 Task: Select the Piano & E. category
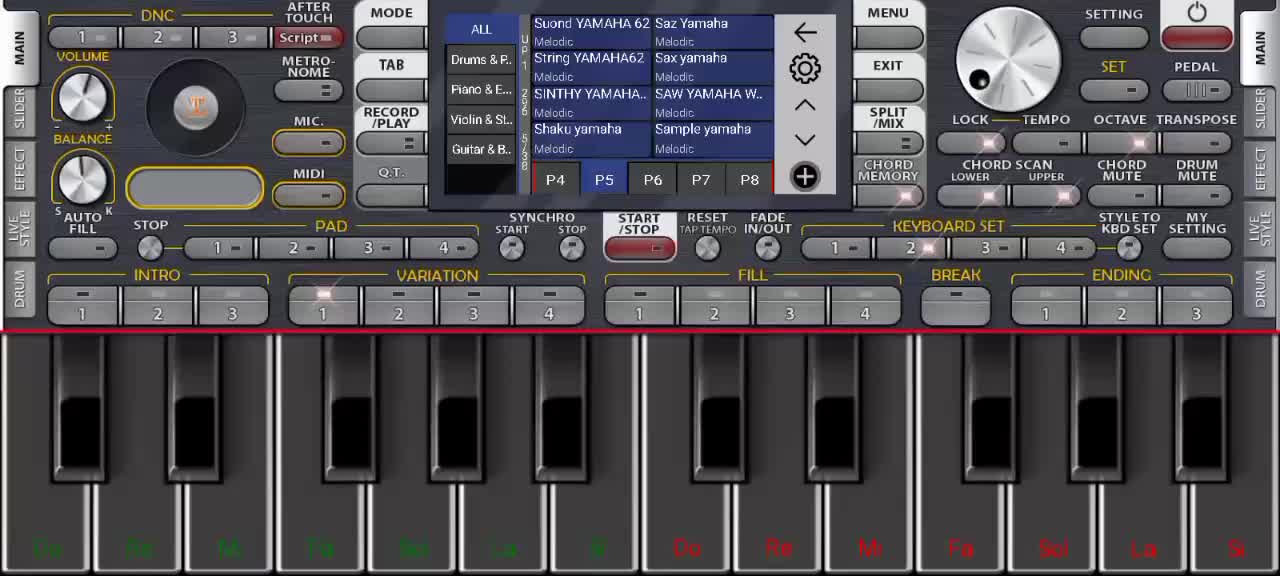(x=481, y=90)
